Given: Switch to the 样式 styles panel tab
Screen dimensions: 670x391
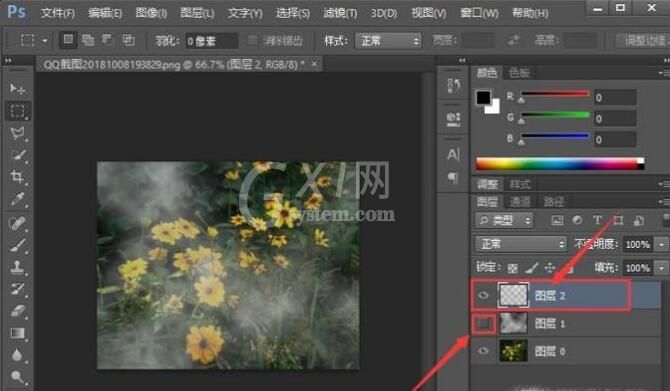Looking at the screenshot, I should 520,184.
